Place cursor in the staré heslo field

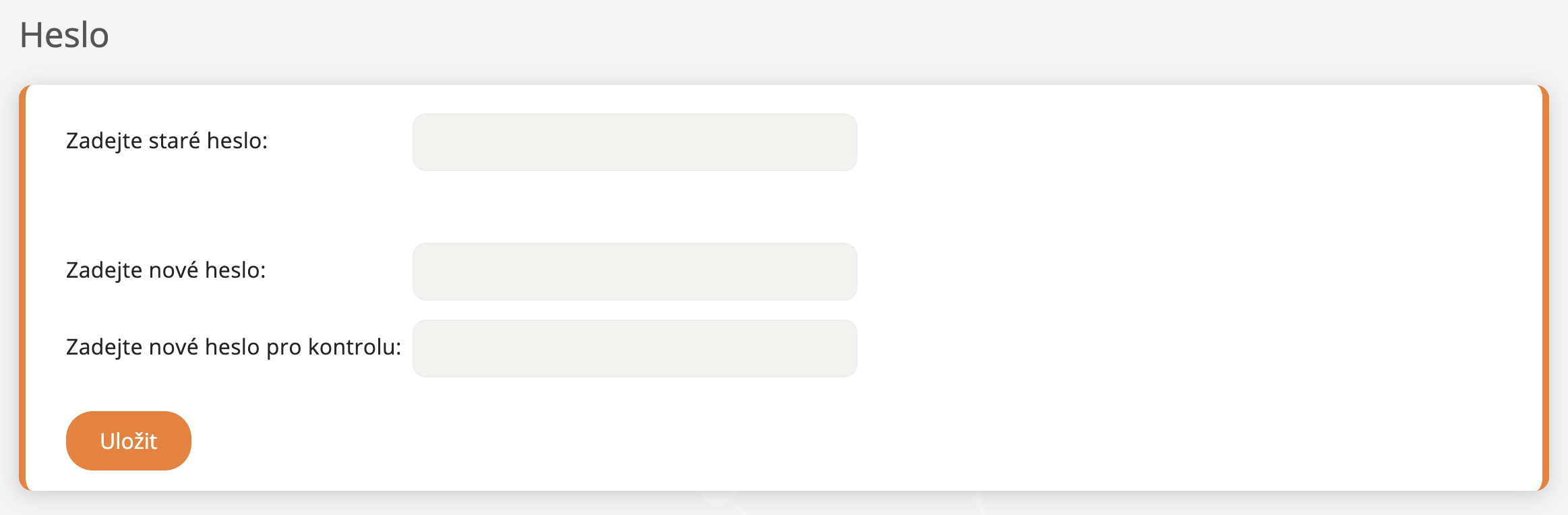coord(634,142)
